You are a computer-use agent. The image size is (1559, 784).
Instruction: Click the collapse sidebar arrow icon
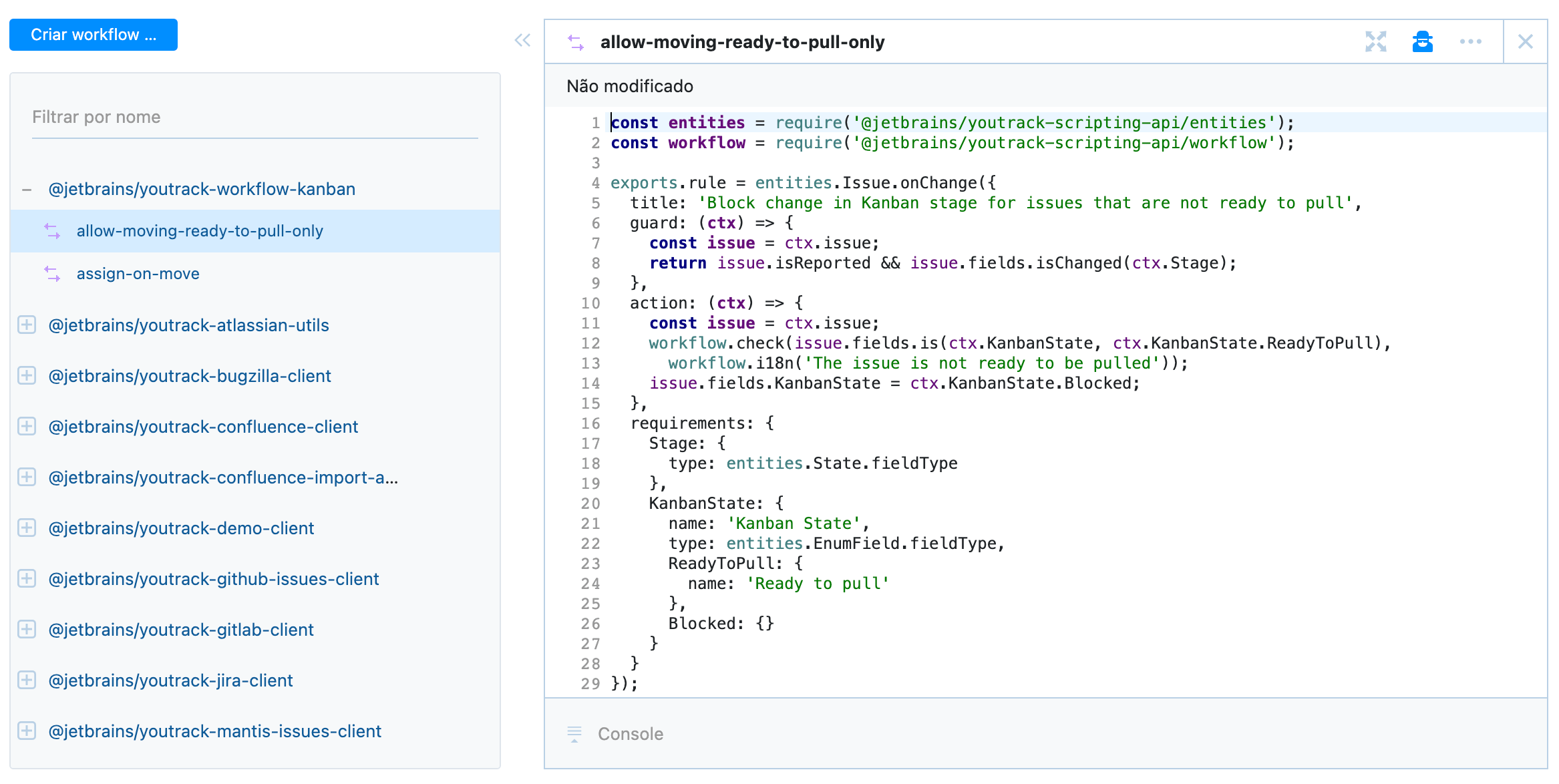click(522, 40)
